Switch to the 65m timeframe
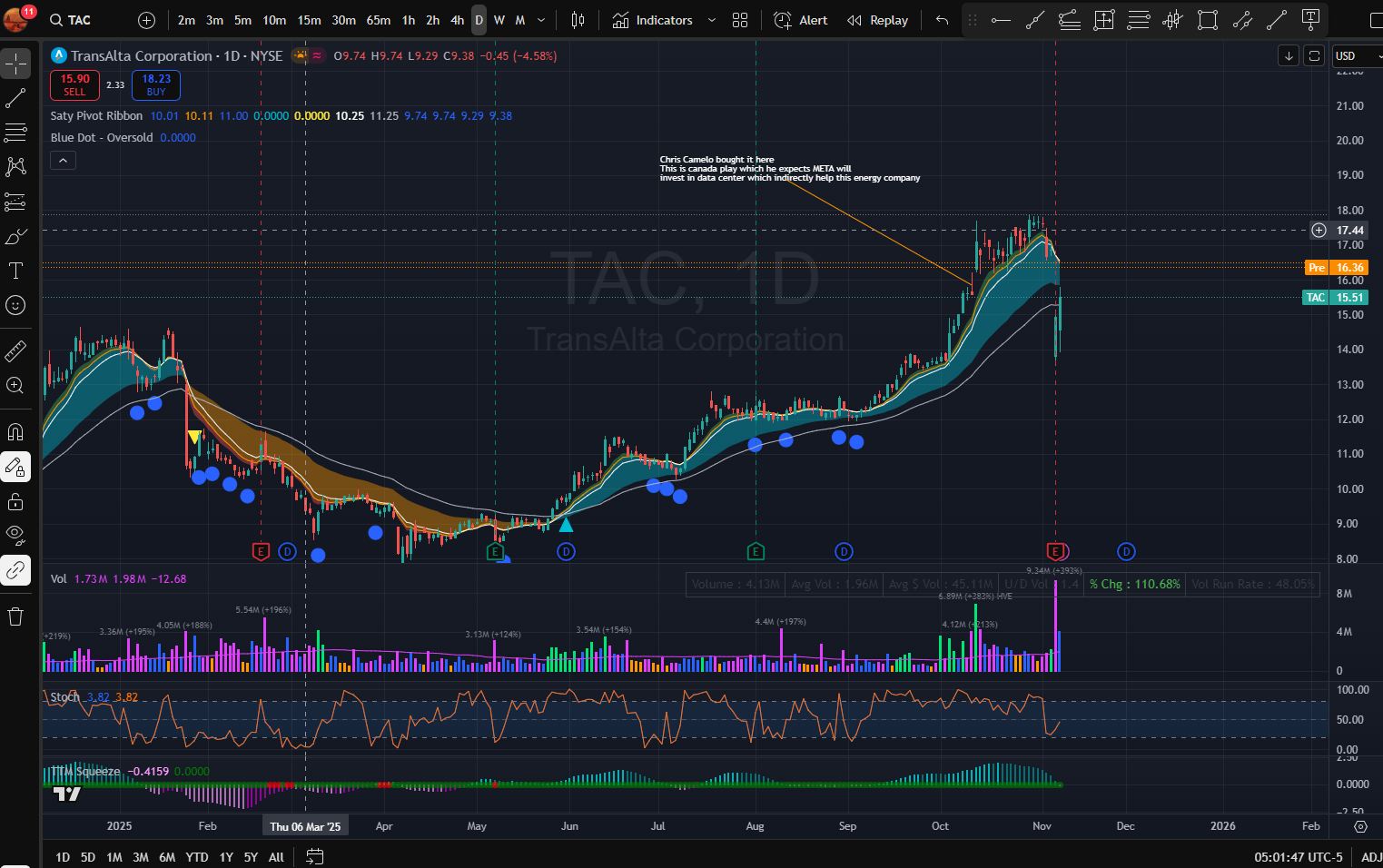The height and width of the screenshot is (868, 1383). coord(379,20)
